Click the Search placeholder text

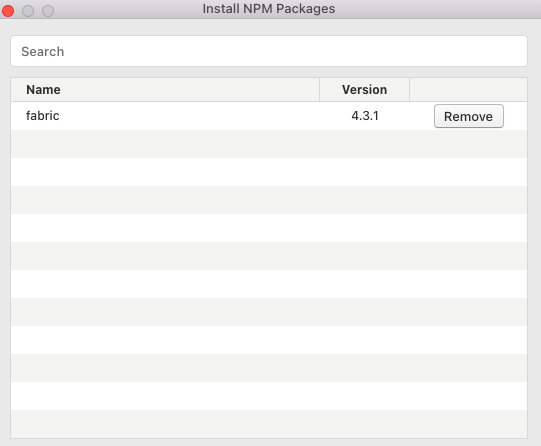43,51
